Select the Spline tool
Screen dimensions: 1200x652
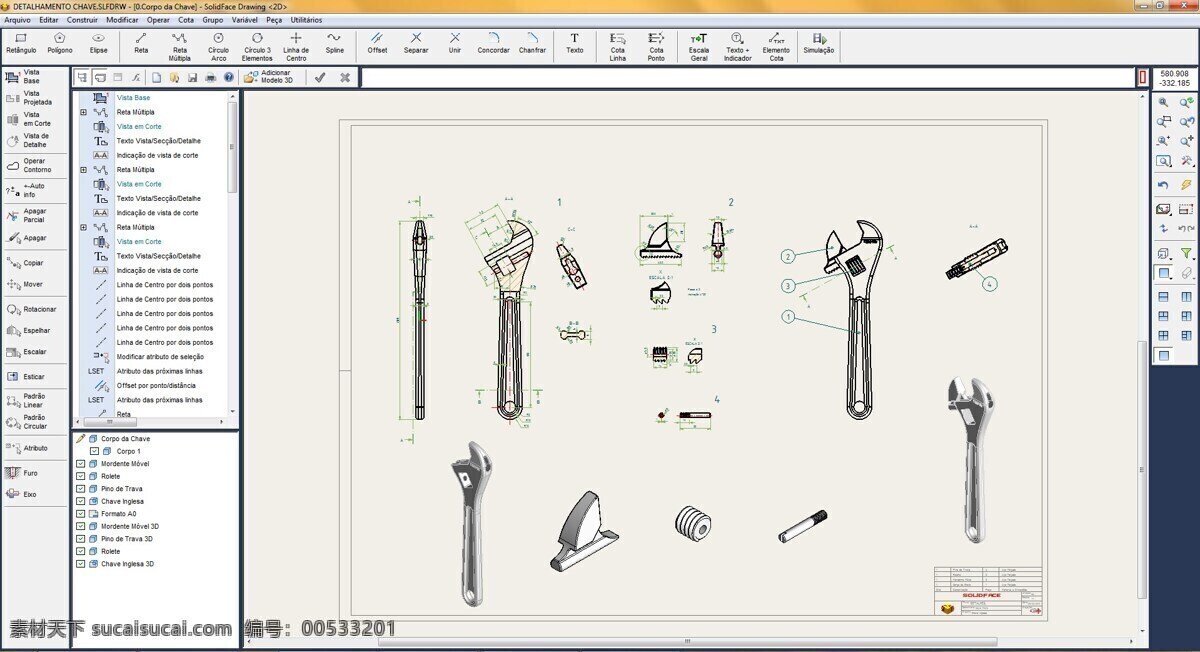click(x=334, y=44)
